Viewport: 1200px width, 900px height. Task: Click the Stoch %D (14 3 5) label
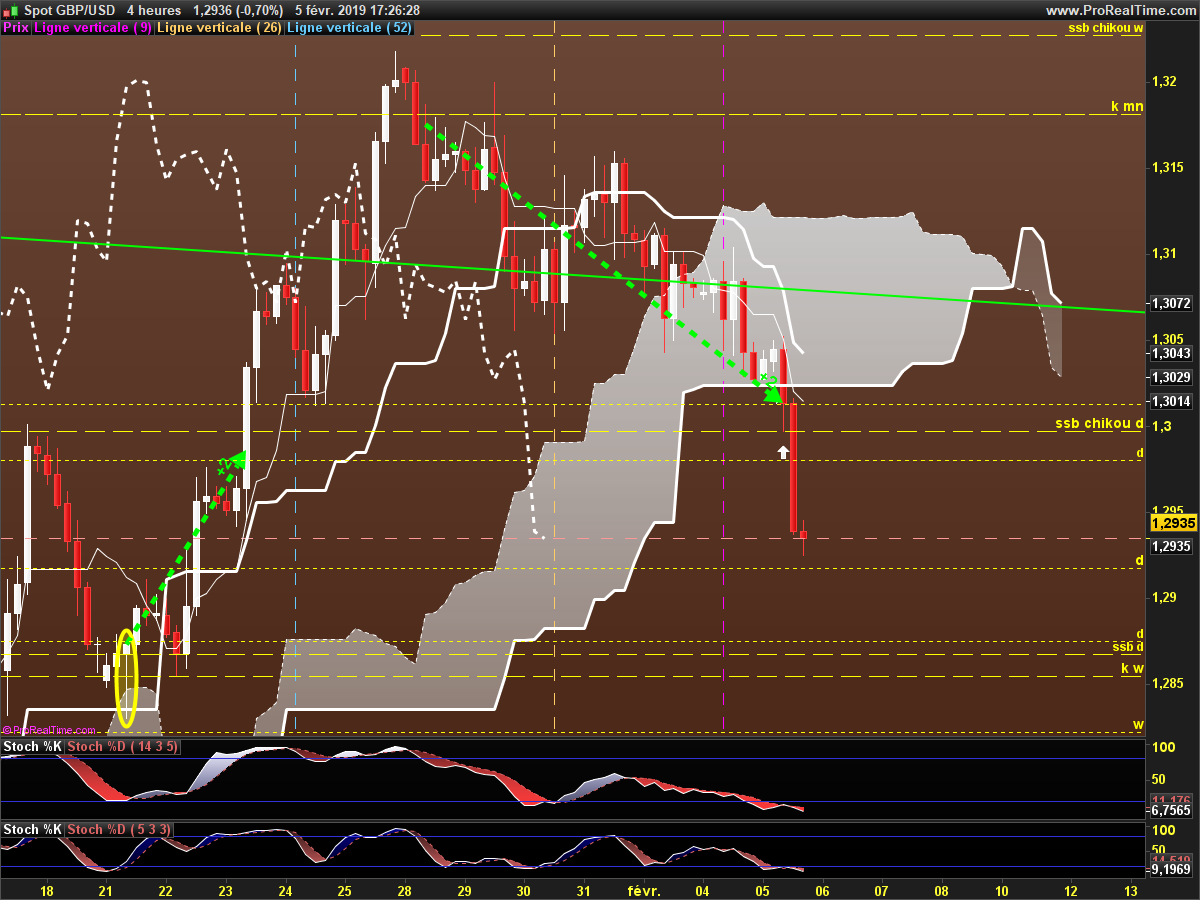point(124,746)
